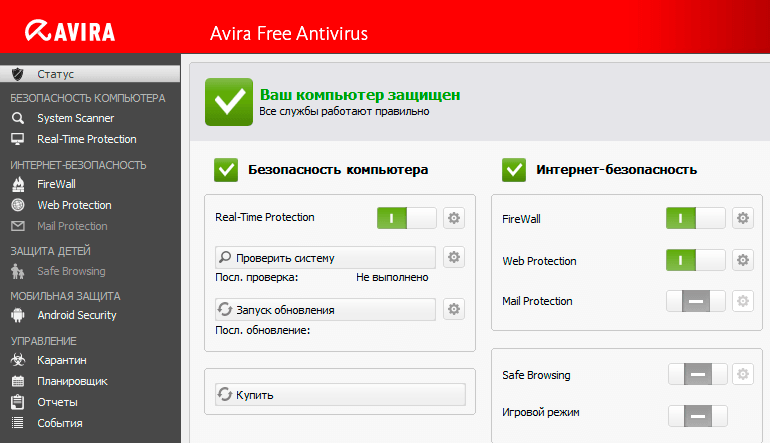This screenshot has height=443, width=770.
Task: Click the Android Security robot icon
Action: (x=17, y=315)
